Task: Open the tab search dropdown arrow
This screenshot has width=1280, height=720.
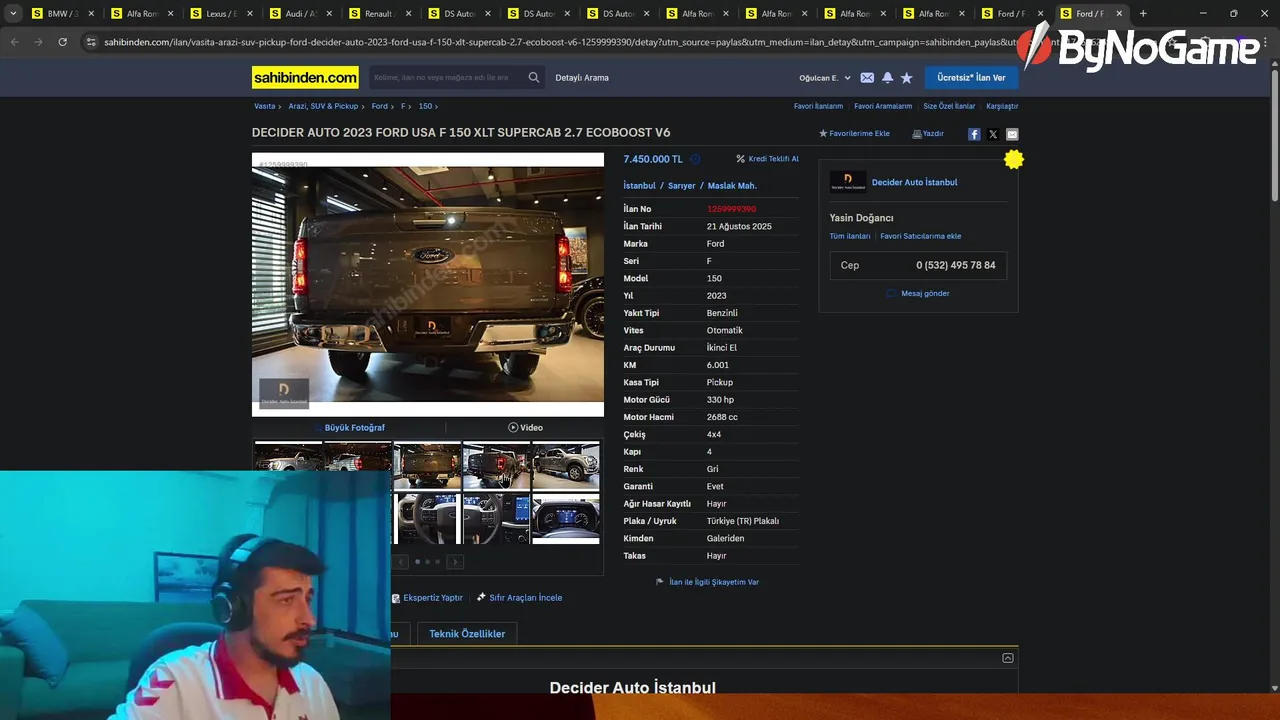Action: (x=13, y=14)
